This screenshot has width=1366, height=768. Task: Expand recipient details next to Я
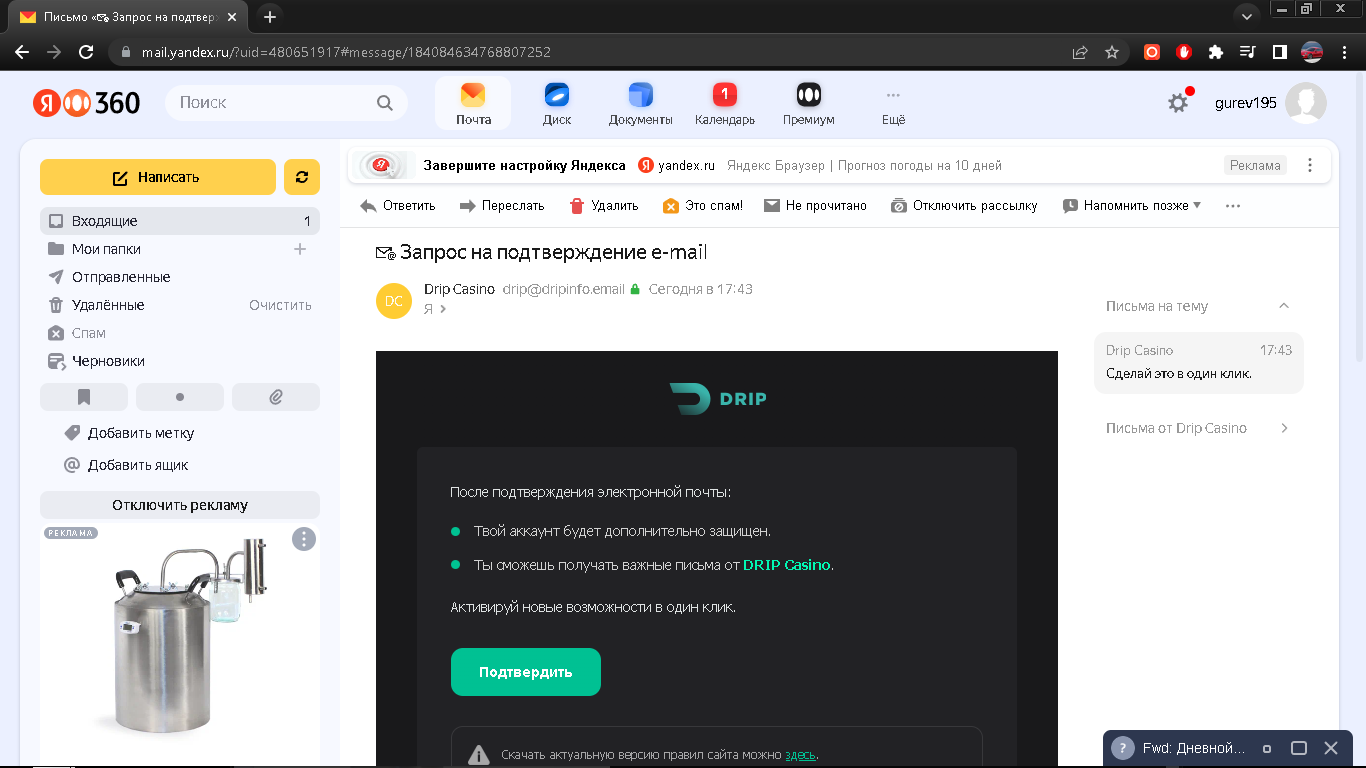(443, 309)
